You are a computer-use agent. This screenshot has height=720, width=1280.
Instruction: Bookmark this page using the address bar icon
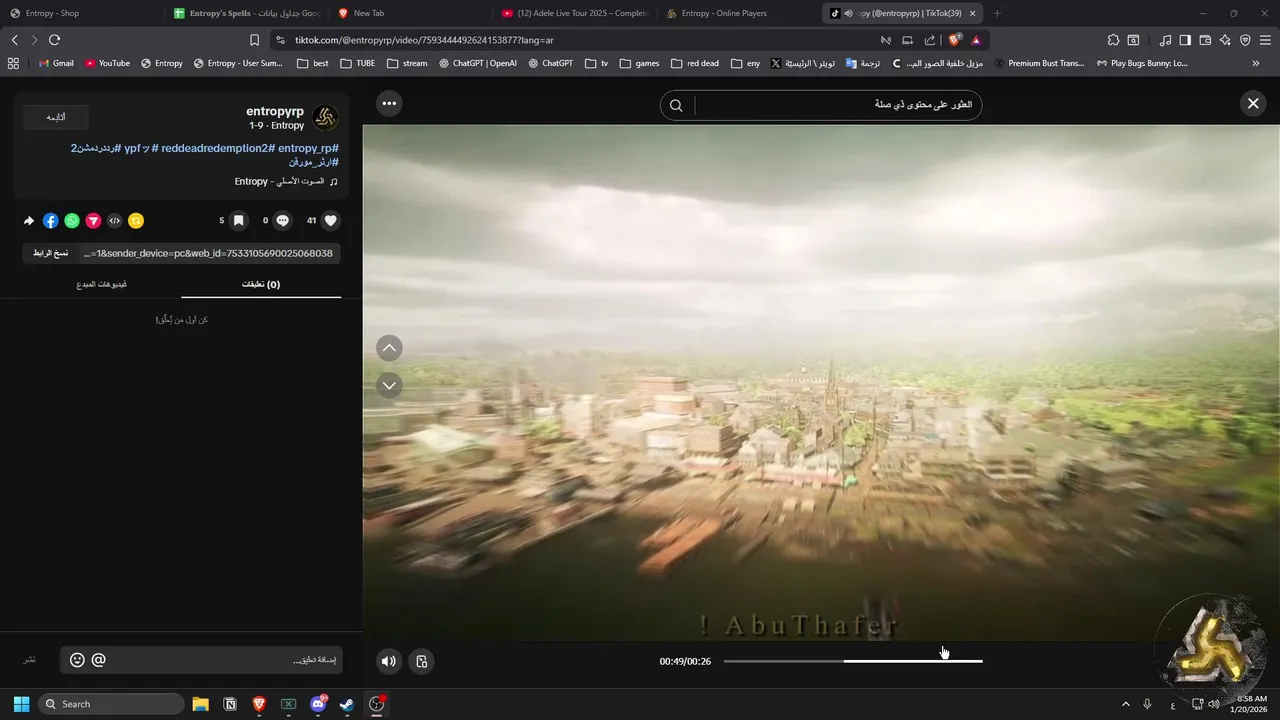coord(254,40)
